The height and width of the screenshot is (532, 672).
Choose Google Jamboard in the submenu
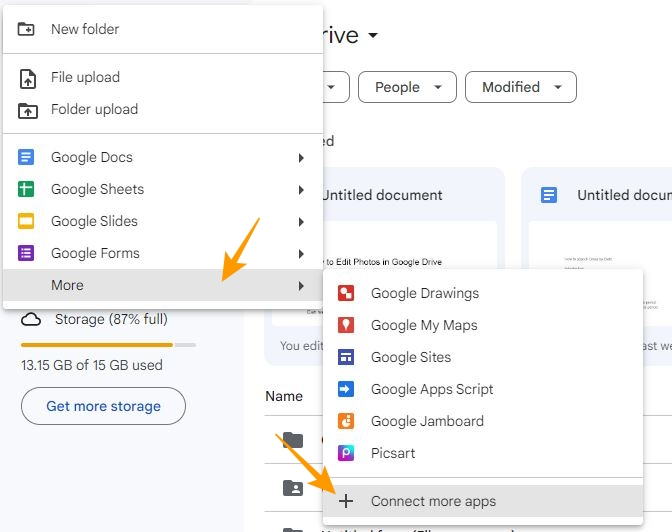pos(483,421)
